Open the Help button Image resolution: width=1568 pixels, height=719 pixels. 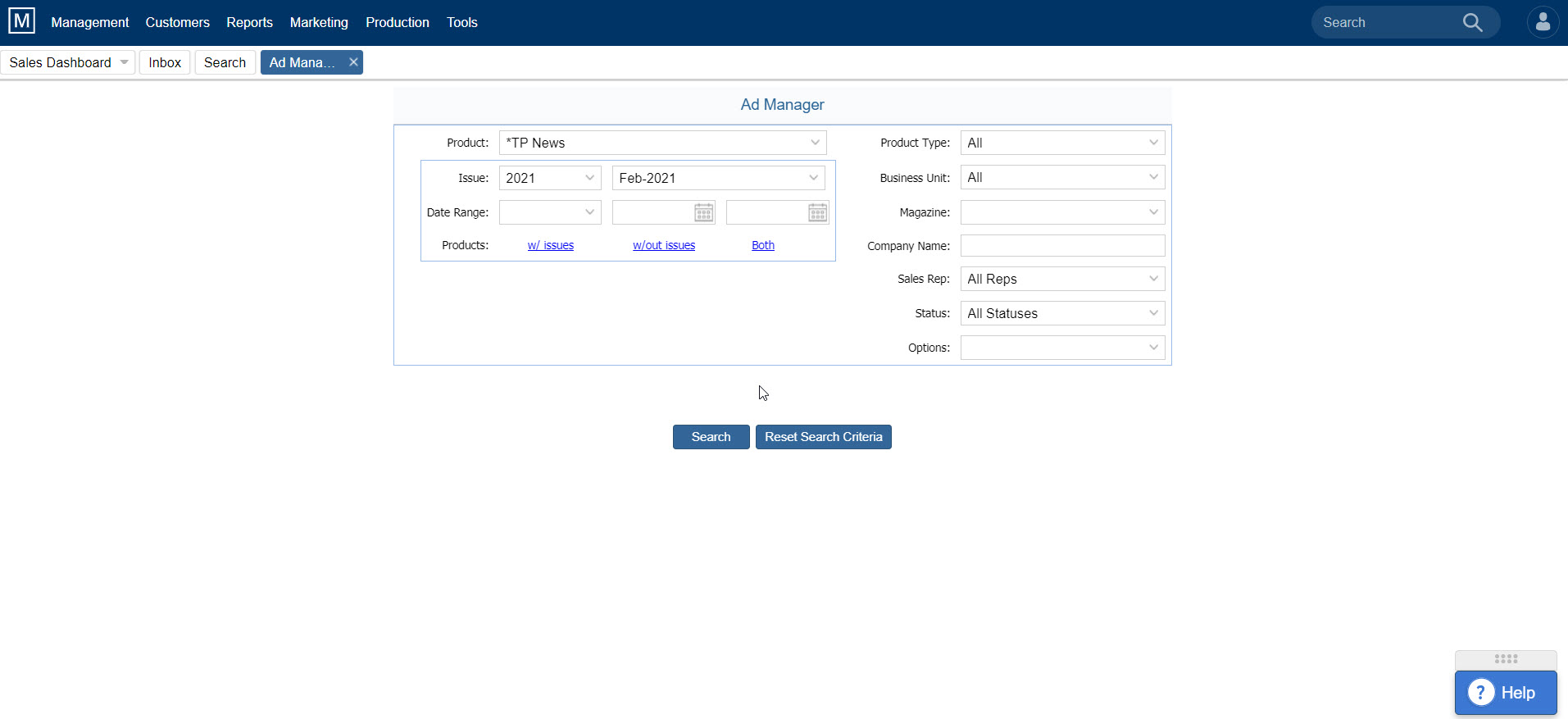[1506, 693]
